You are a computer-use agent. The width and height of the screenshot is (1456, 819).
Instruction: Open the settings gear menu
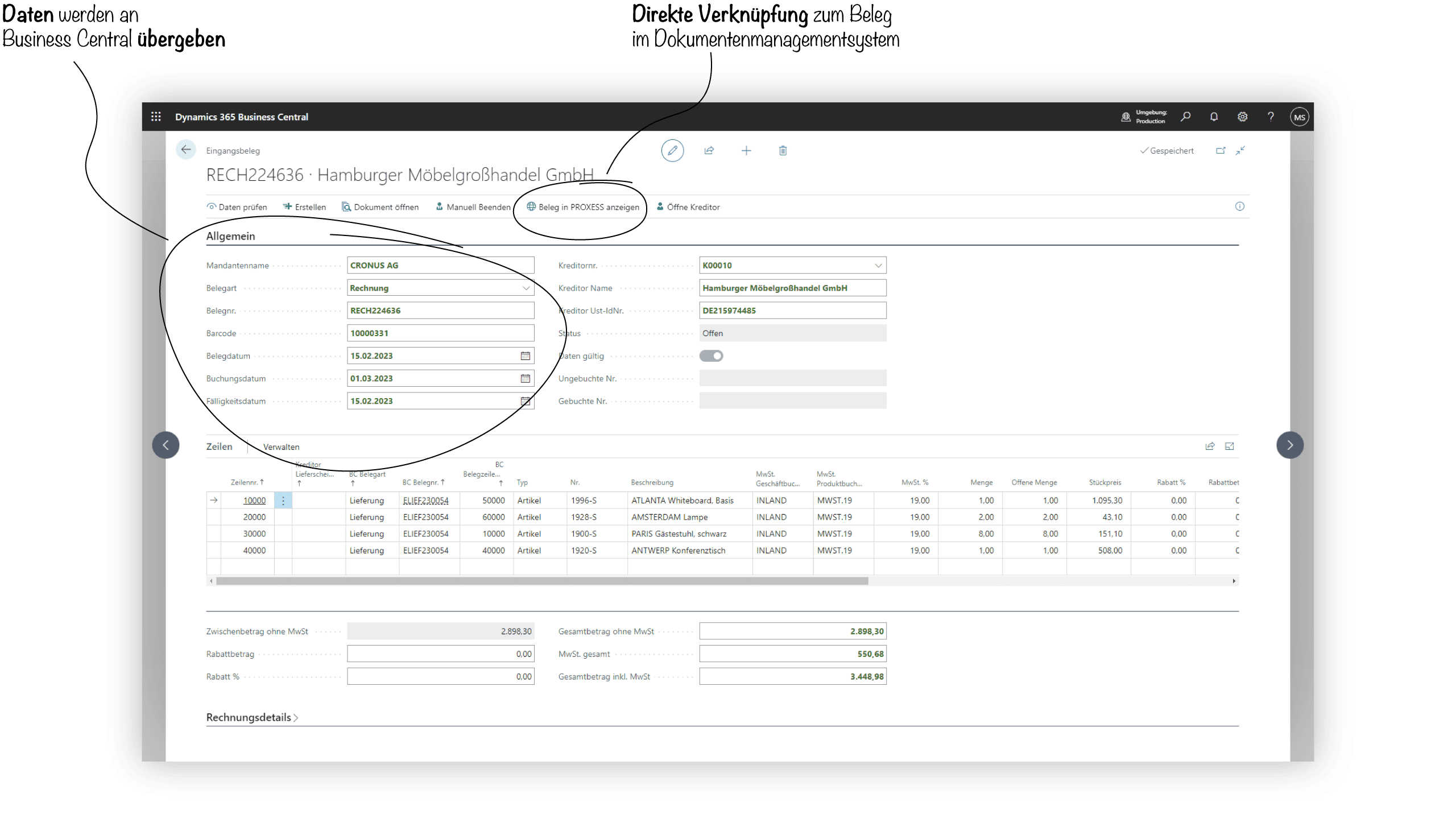[1243, 117]
